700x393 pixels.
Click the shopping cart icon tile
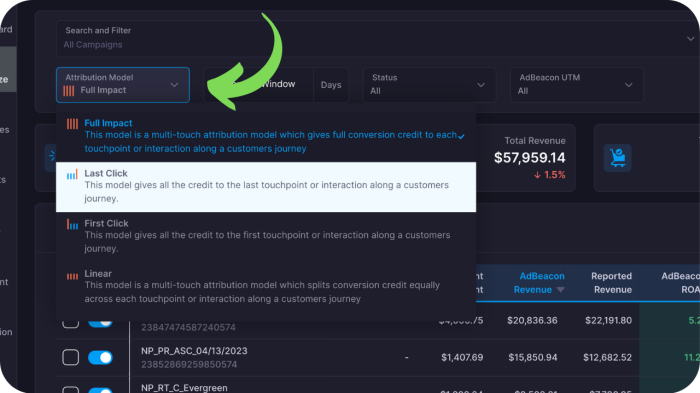point(617,158)
